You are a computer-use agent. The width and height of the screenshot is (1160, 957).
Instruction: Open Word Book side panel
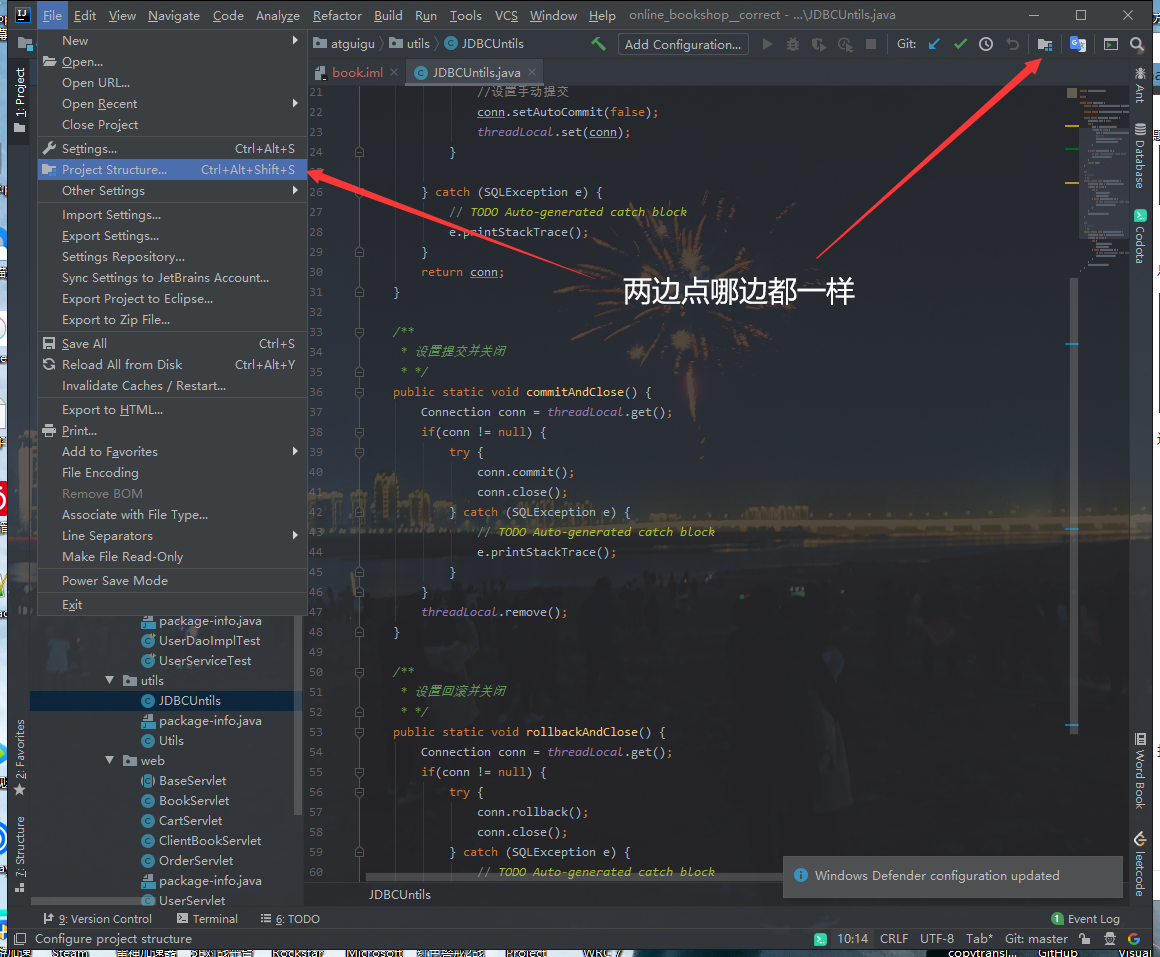point(1140,771)
